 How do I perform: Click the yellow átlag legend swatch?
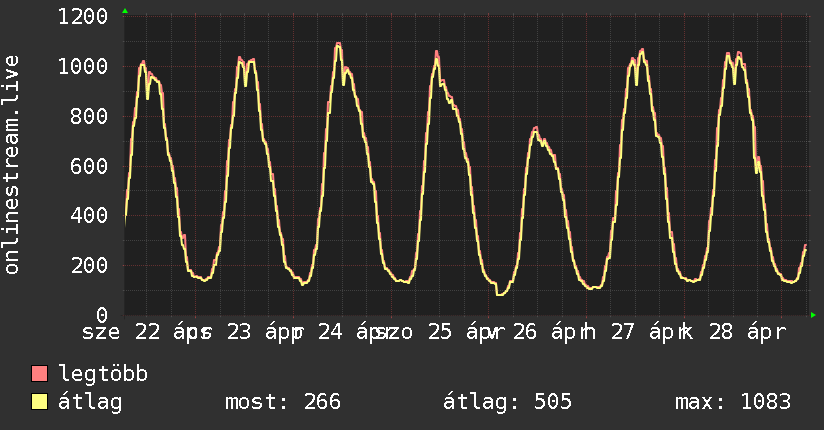40,403
